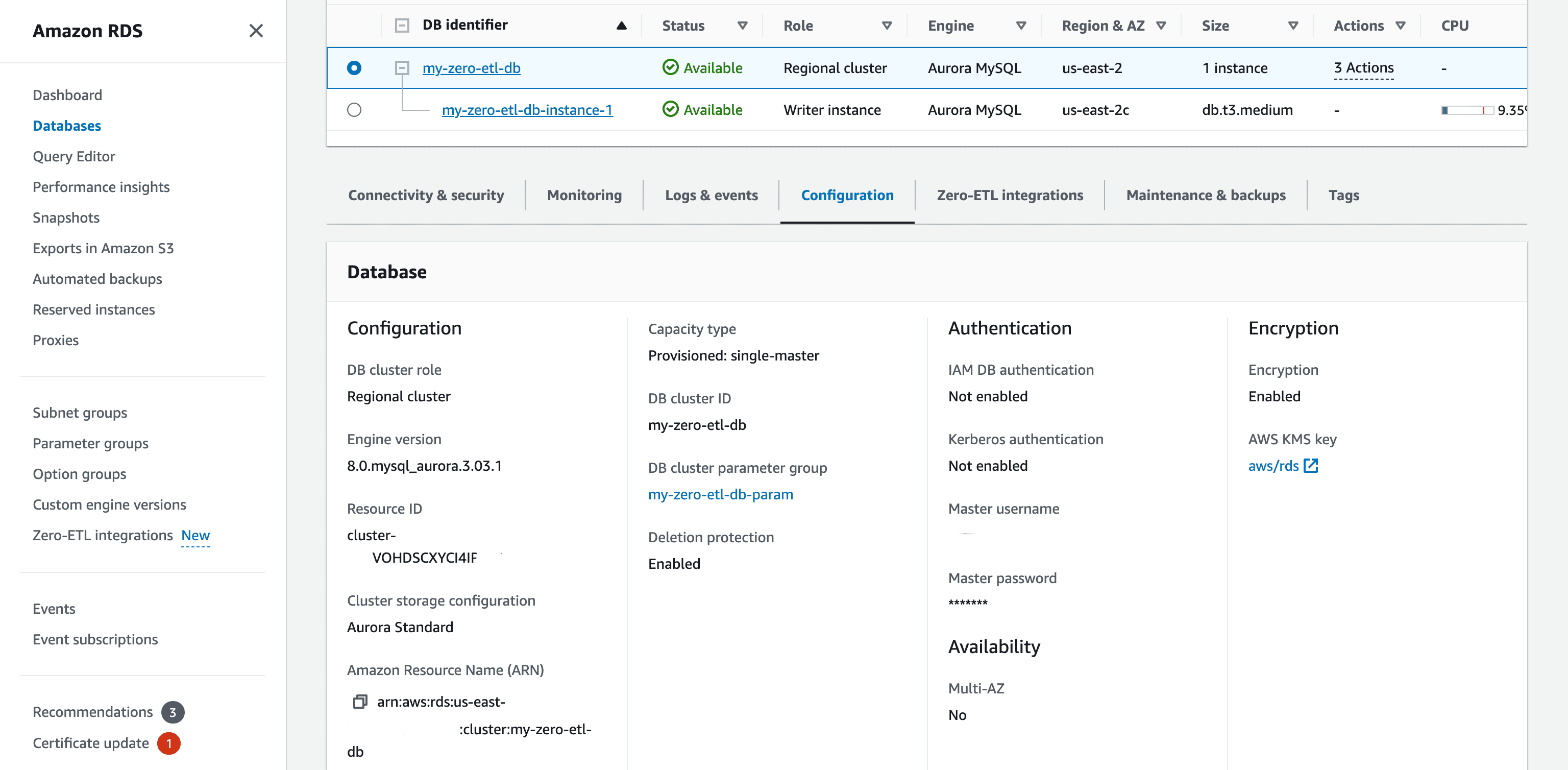This screenshot has width=1568, height=770.
Task: Open Event subscriptions in sidebar
Action: tap(95, 639)
